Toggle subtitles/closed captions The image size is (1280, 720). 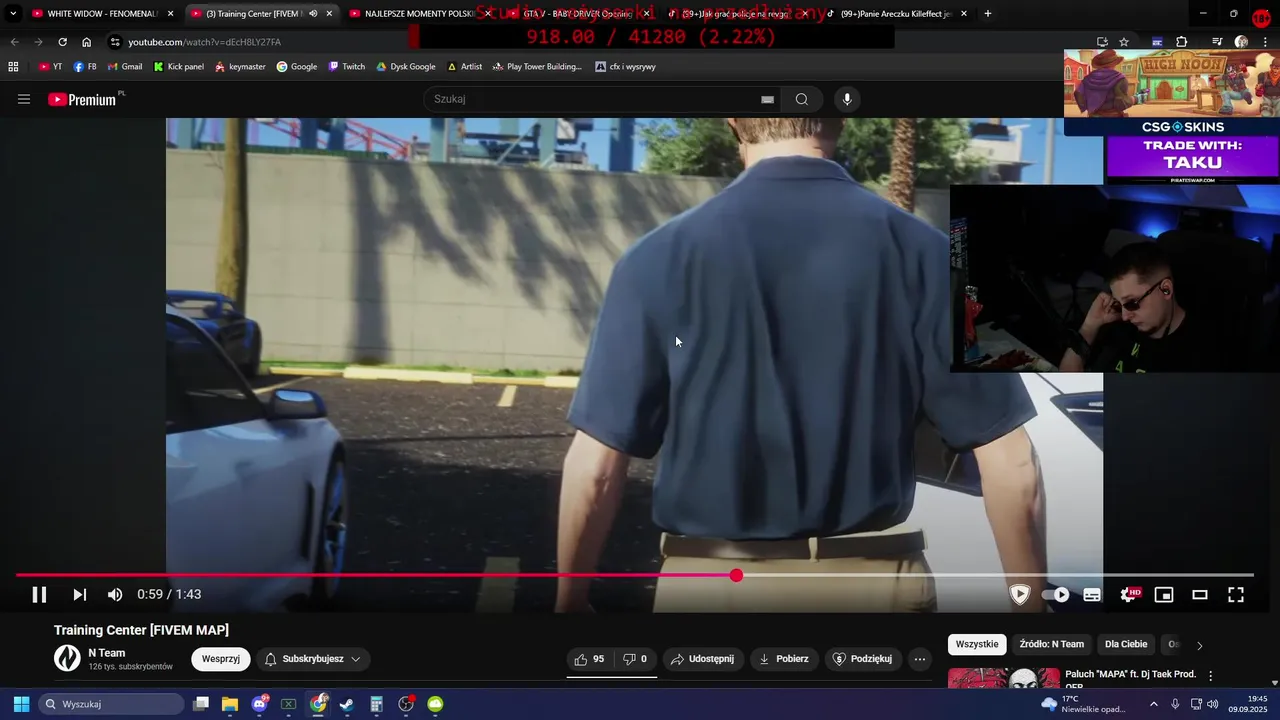[x=1092, y=594]
